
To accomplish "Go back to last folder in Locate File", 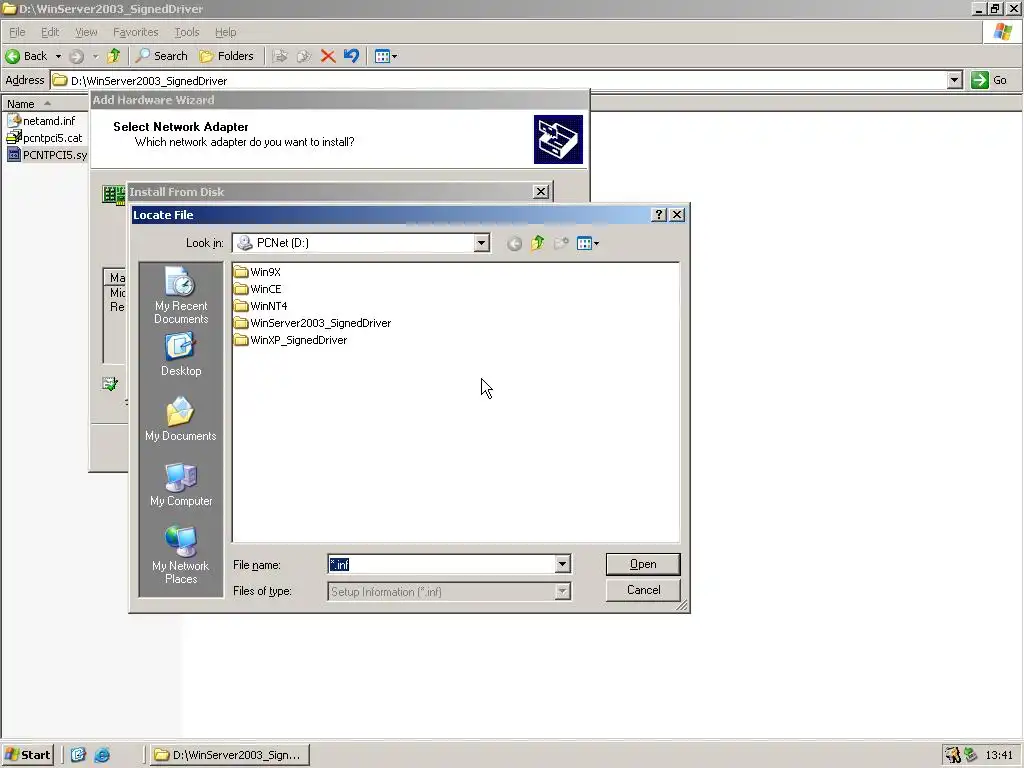I will point(515,244).
